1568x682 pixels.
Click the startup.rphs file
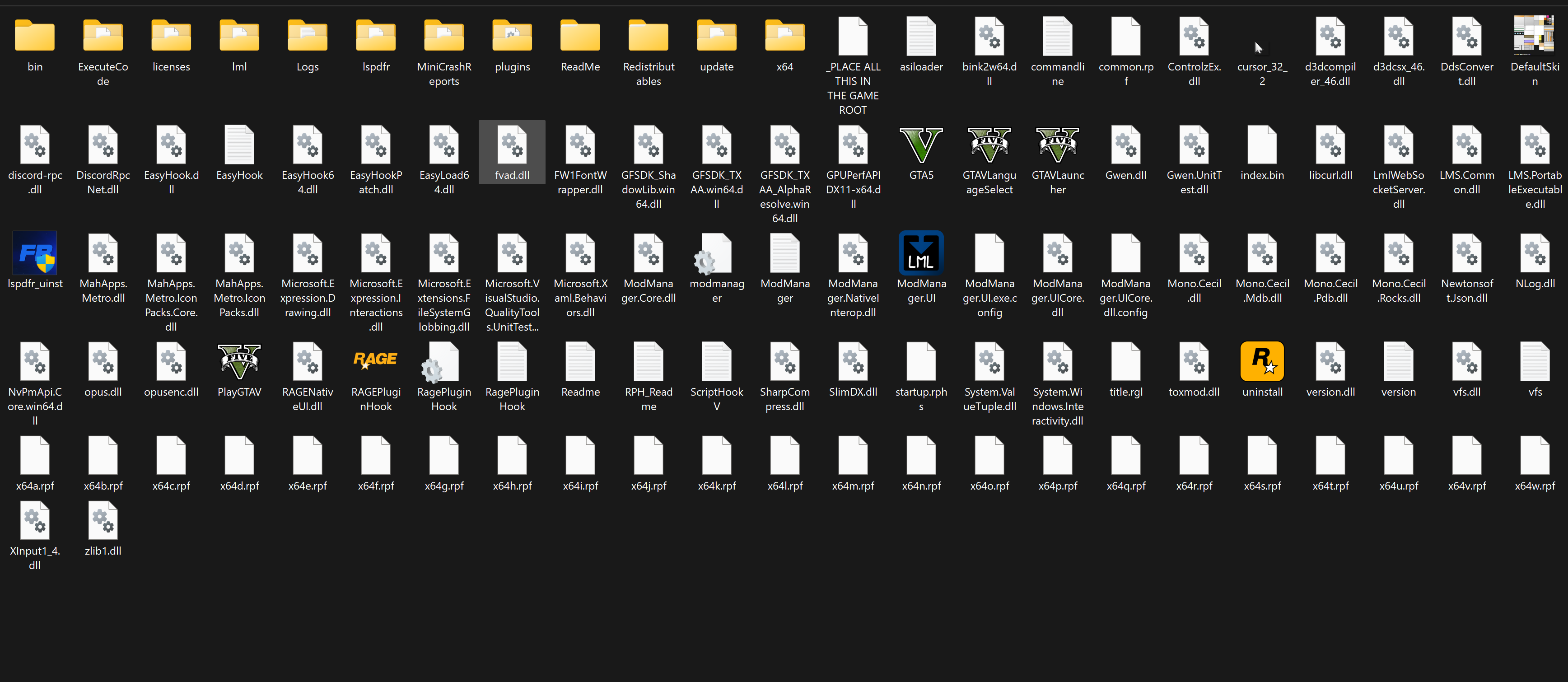921,363
